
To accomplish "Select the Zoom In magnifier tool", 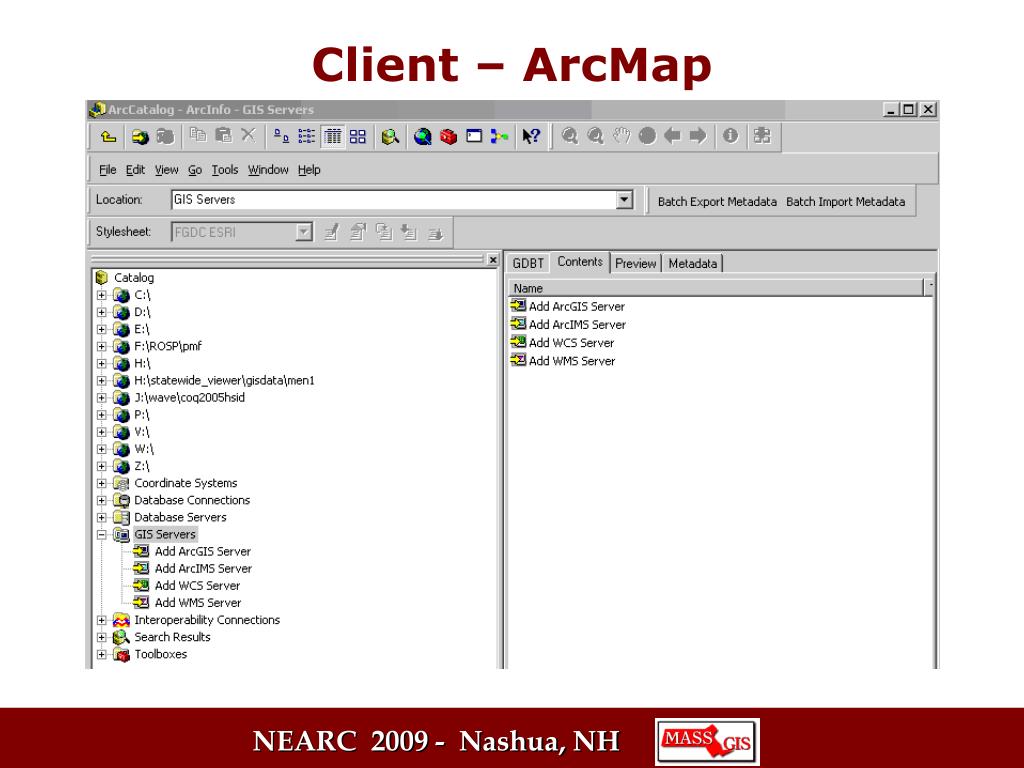I will coord(569,136).
